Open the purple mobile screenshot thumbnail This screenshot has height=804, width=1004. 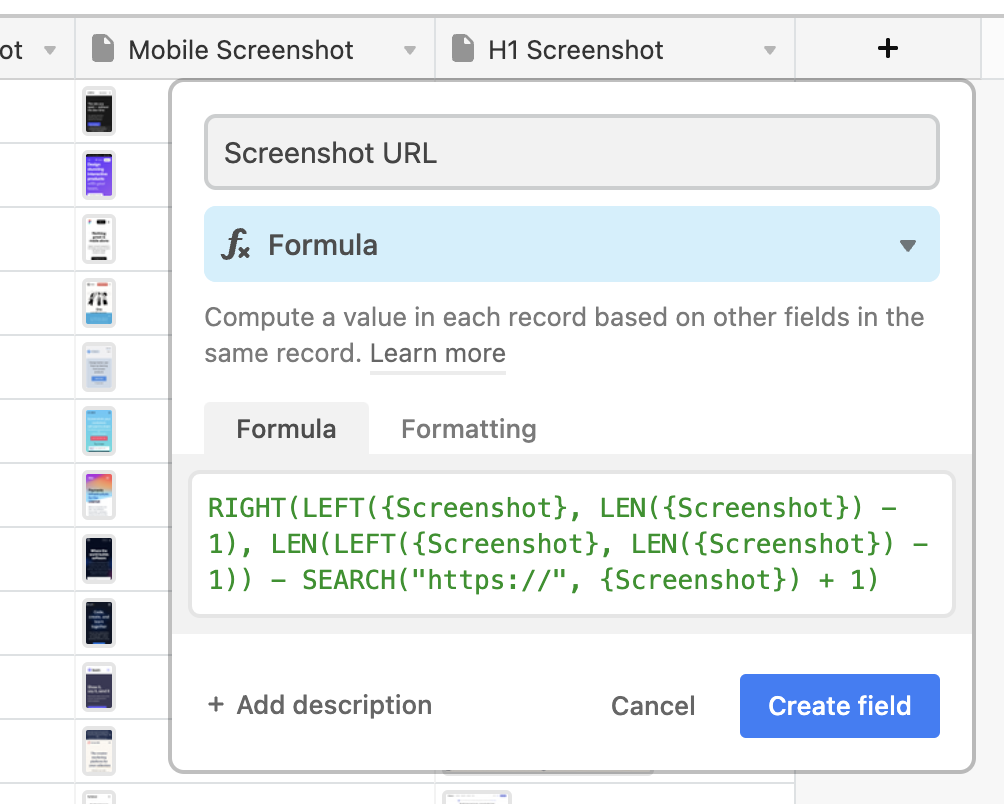pyautogui.click(x=98, y=175)
